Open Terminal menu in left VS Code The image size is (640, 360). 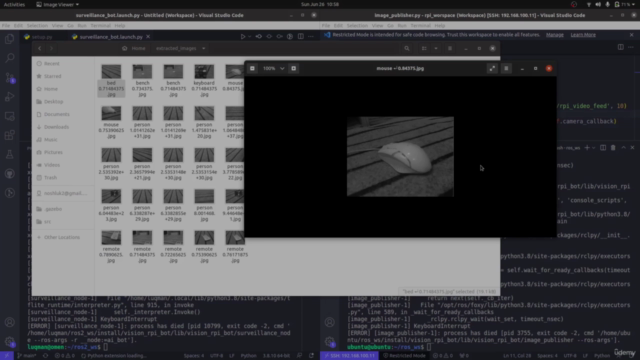click(100, 25)
